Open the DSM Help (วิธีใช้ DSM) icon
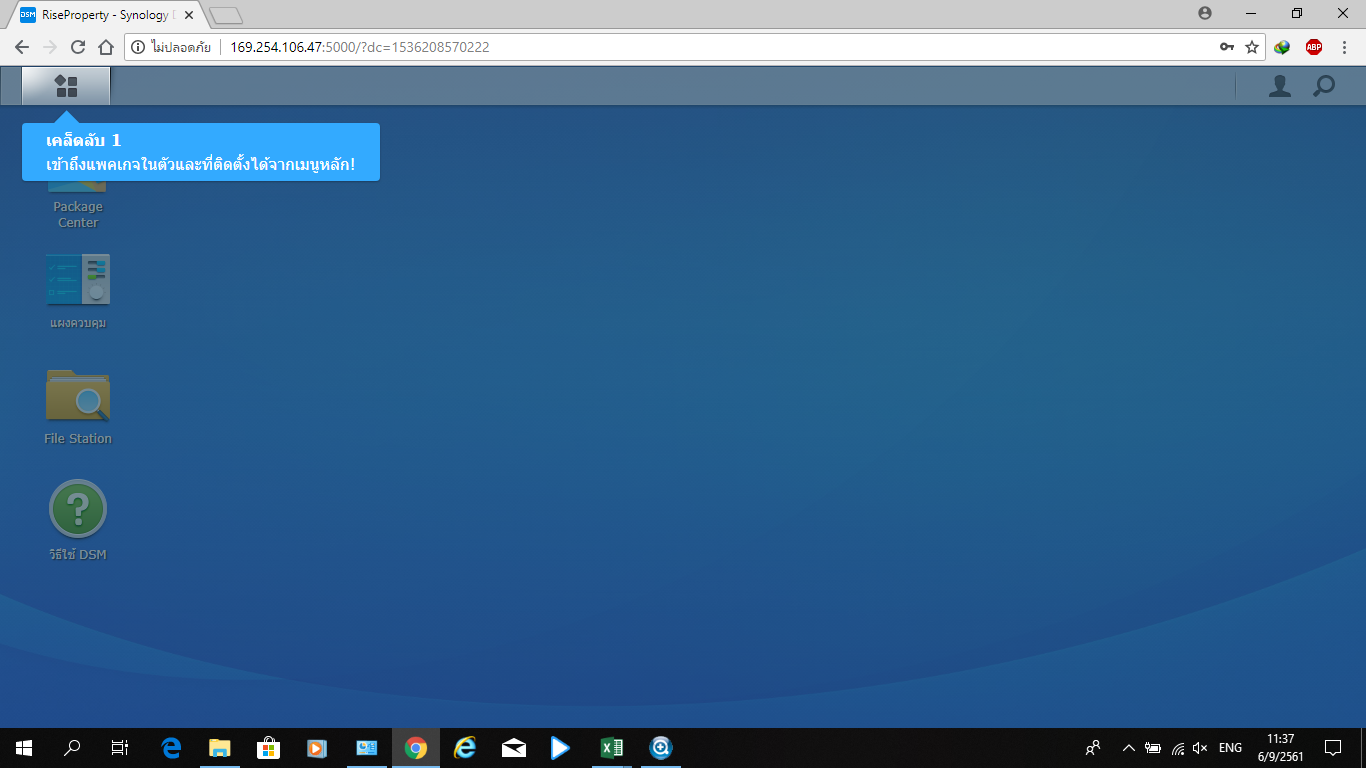The height and width of the screenshot is (768, 1366). coord(78,509)
